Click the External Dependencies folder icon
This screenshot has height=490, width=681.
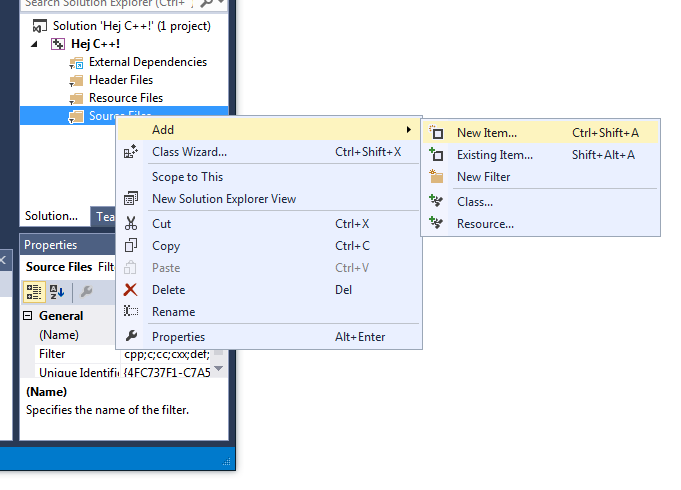(x=76, y=63)
